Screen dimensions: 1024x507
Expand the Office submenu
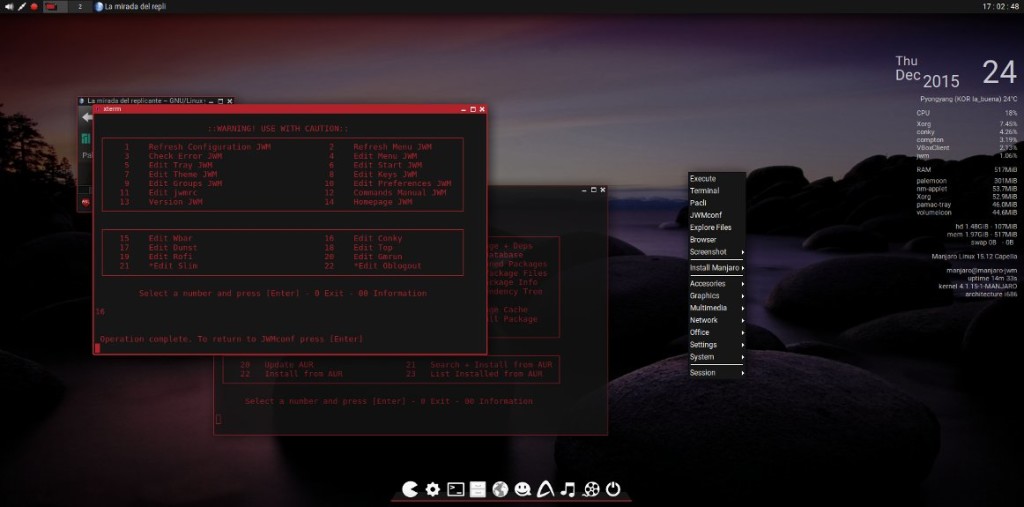click(x=716, y=332)
